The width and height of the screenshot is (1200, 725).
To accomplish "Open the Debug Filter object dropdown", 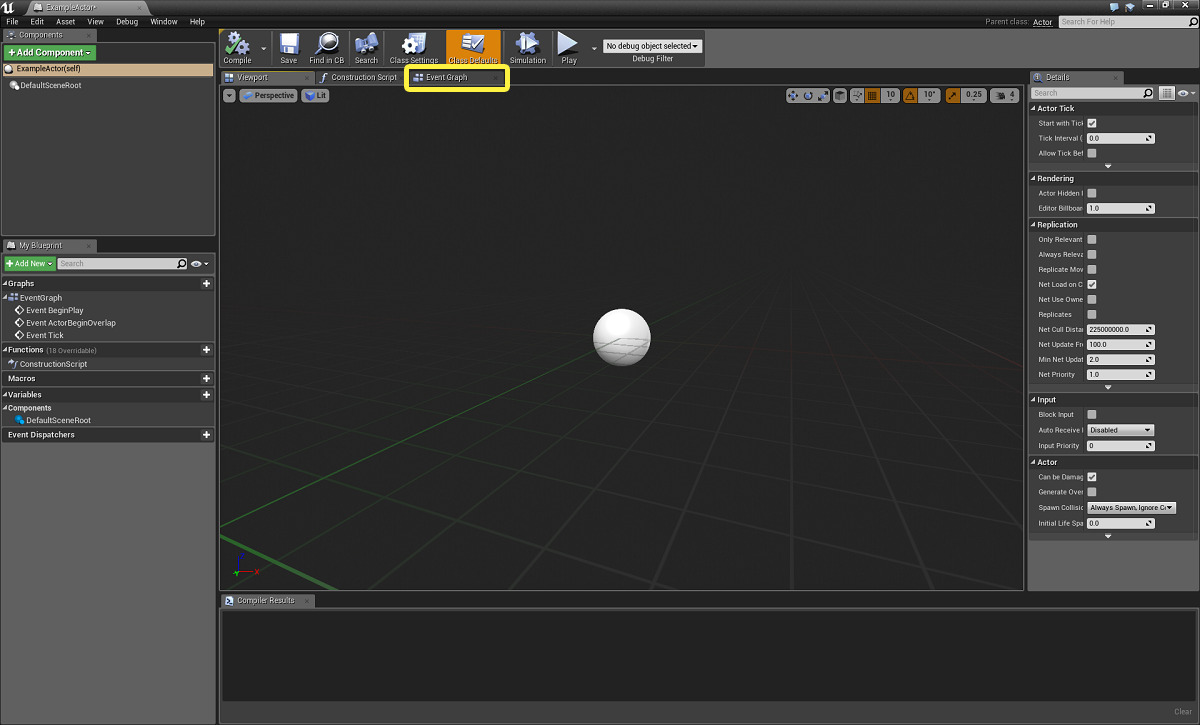I will point(651,44).
